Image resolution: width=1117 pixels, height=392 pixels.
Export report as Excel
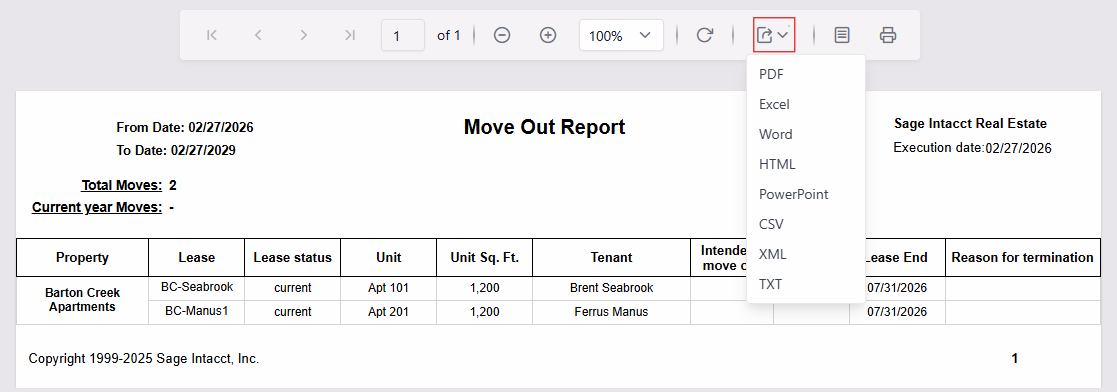pyautogui.click(x=806, y=104)
